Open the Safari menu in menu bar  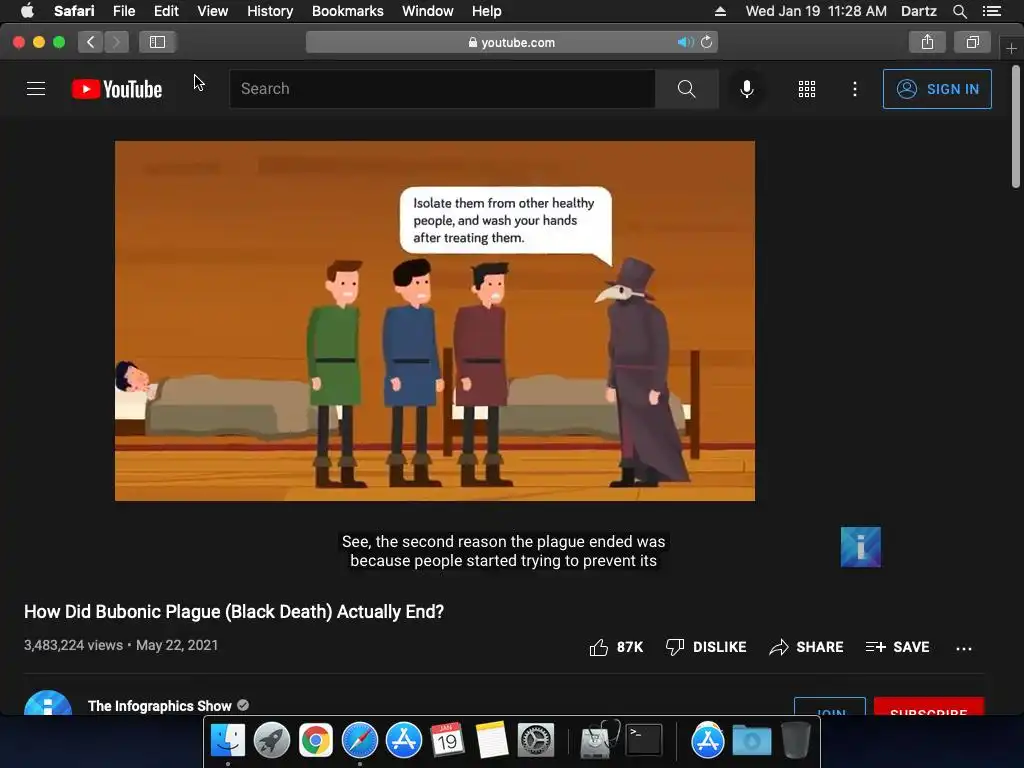(x=74, y=11)
